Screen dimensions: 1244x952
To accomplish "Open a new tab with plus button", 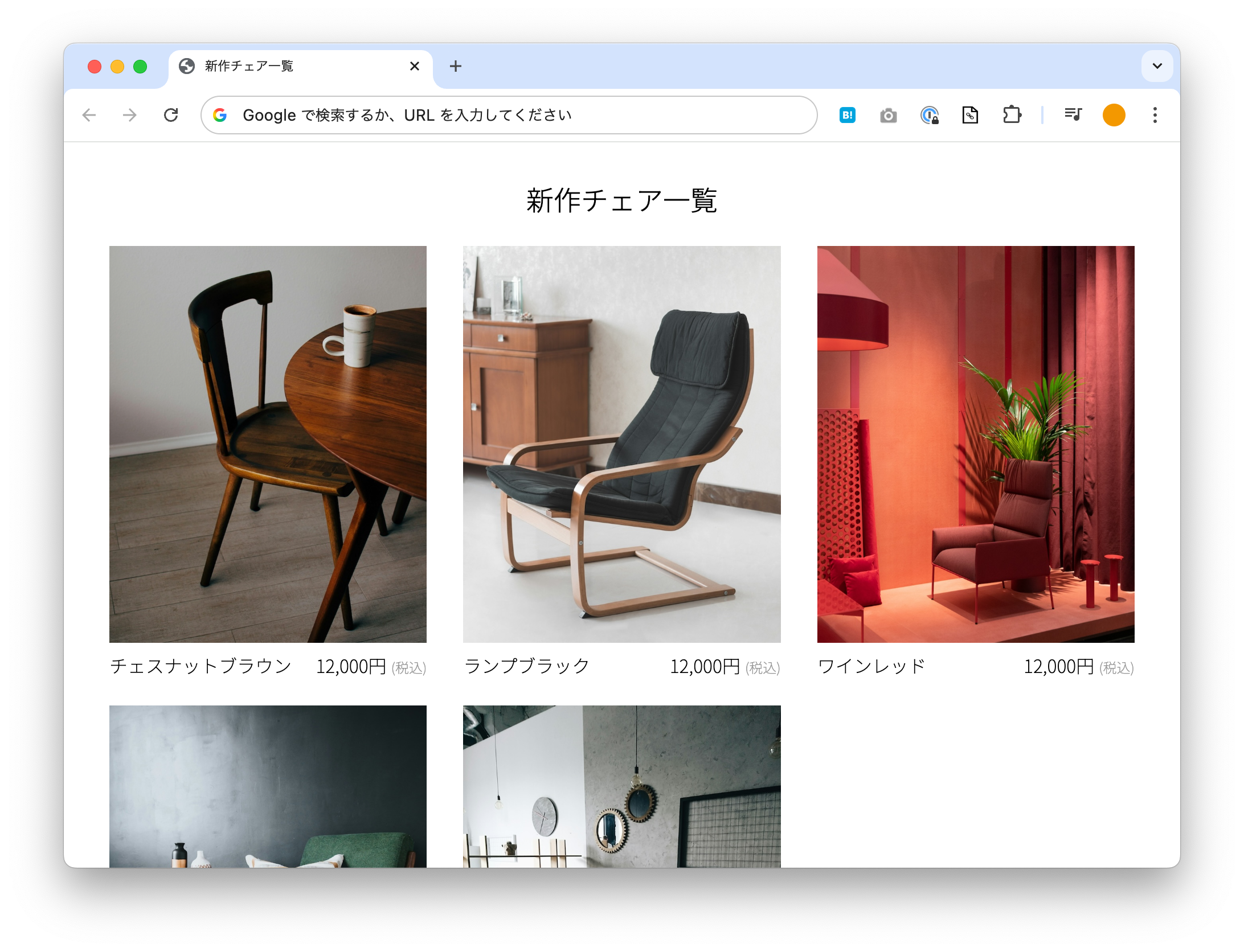I will (455, 67).
